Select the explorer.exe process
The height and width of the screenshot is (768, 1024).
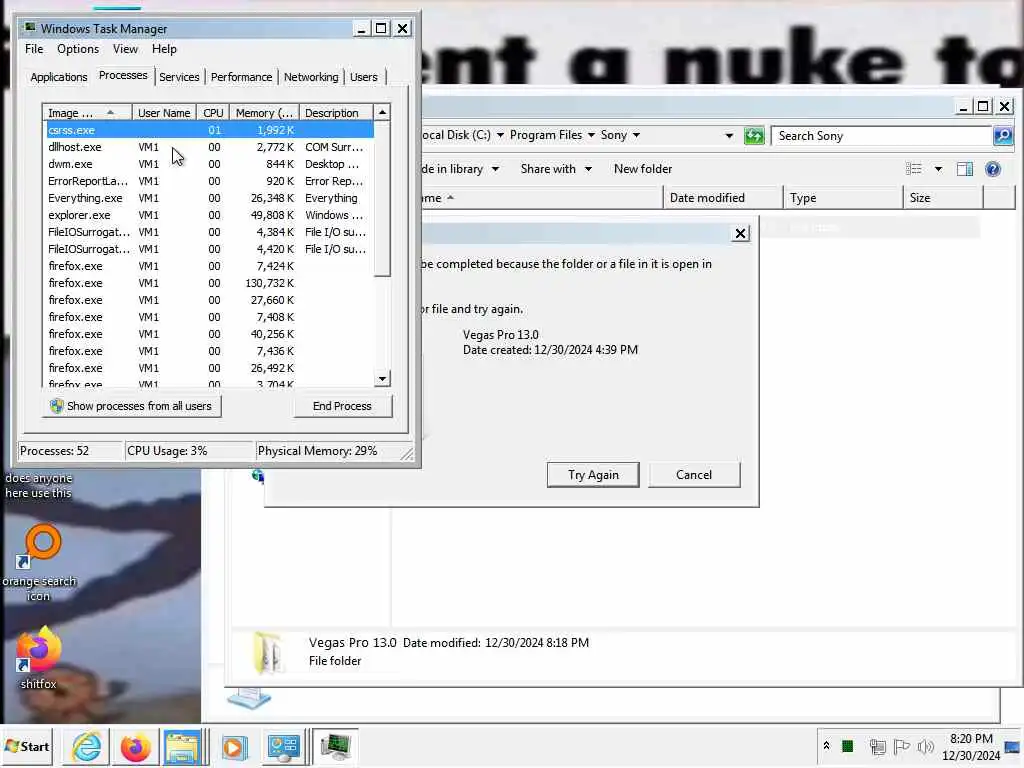pyautogui.click(x=209, y=215)
